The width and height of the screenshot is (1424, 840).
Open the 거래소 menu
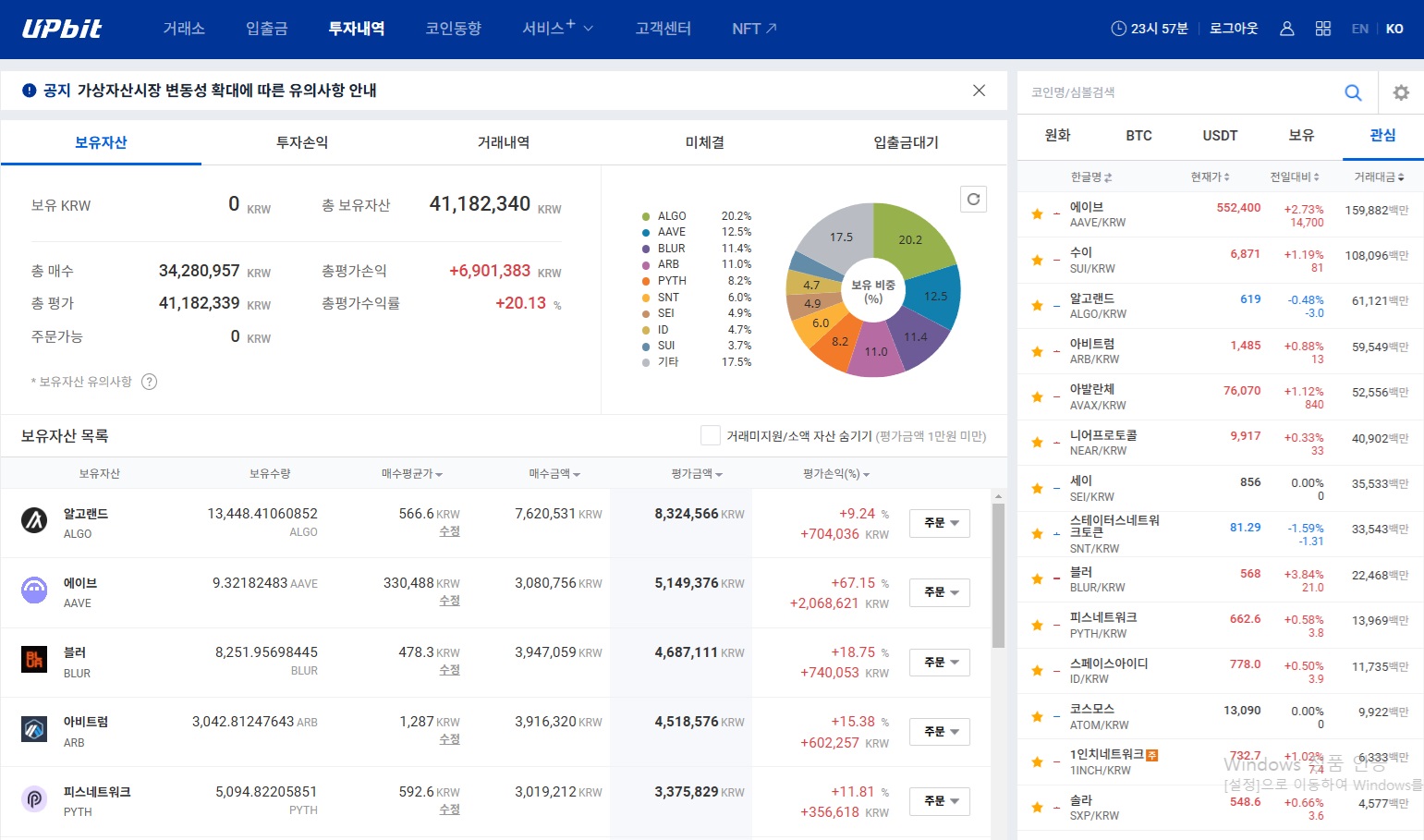tap(184, 29)
